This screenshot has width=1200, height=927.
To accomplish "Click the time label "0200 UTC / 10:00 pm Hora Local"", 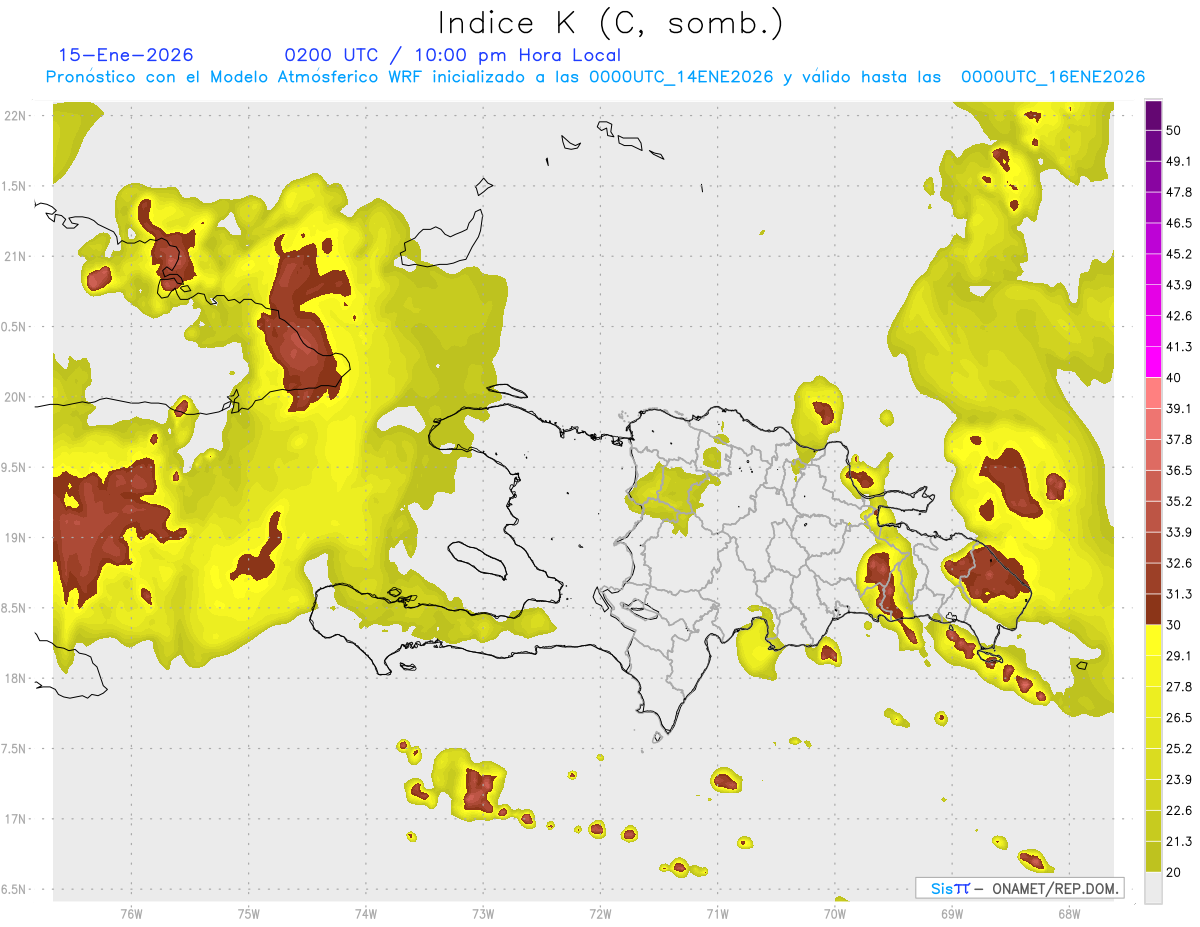I will click(452, 55).
